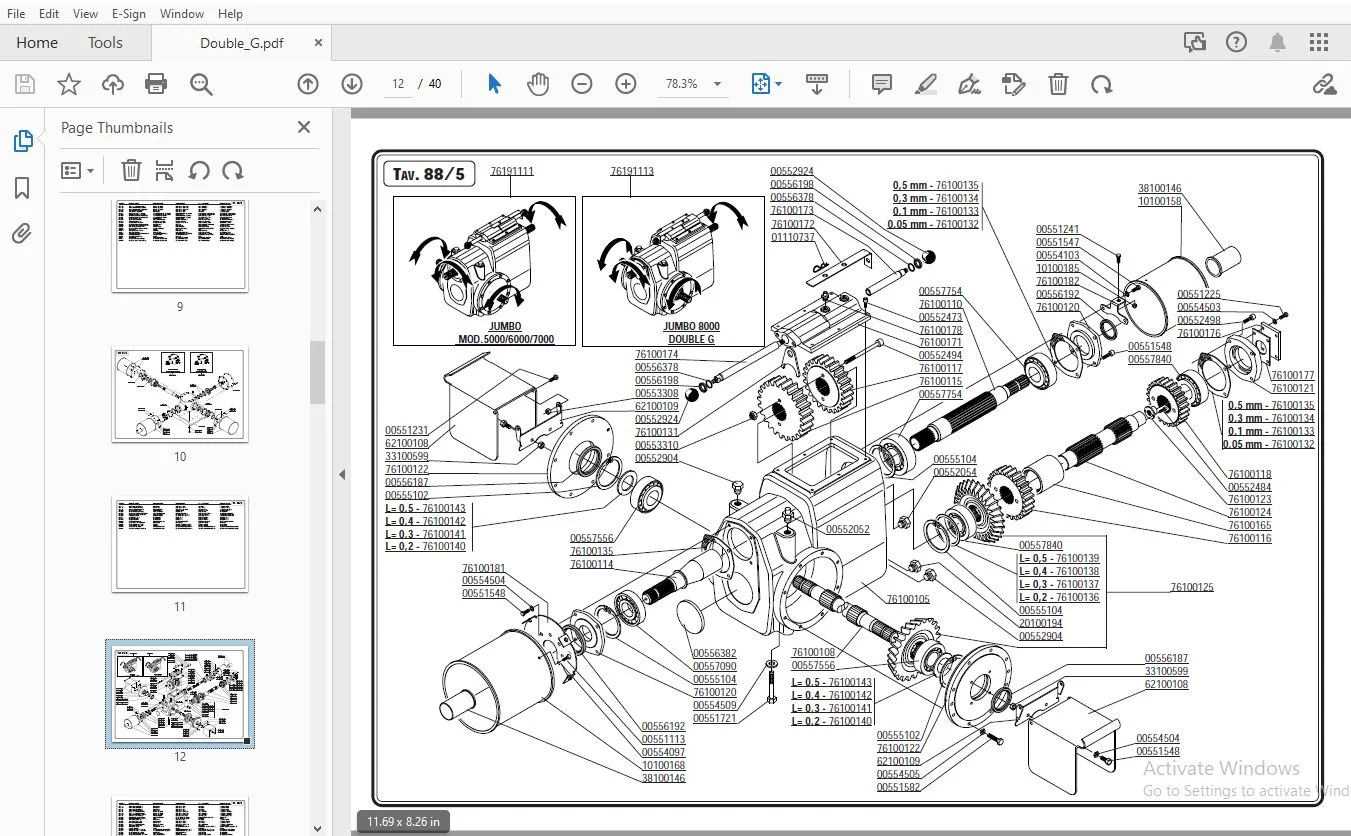Show the Bookmarks sidebar panel
Viewport: 1351px width, 836px height.
coord(22,188)
